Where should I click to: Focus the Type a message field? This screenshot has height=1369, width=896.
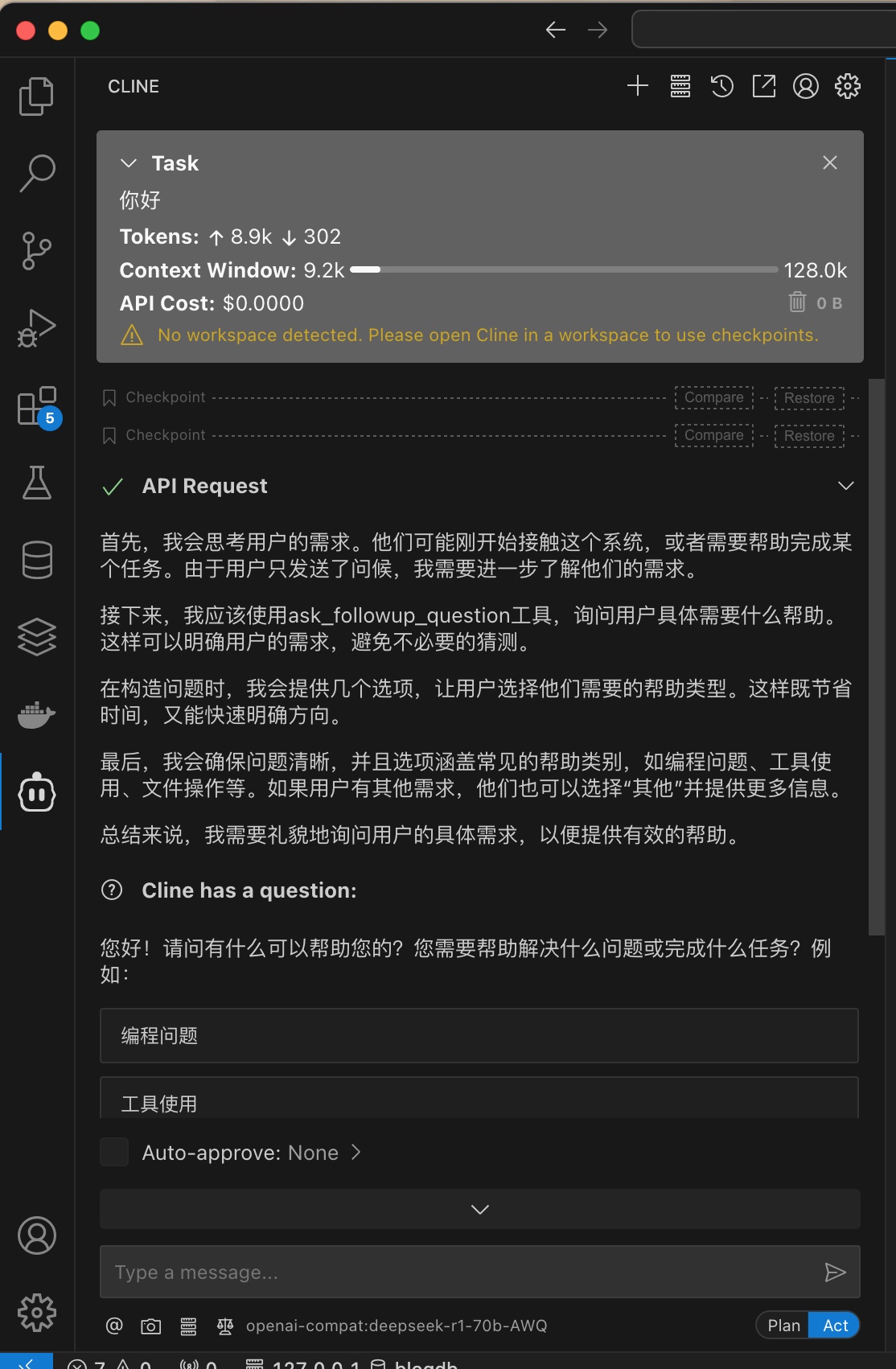click(x=480, y=1272)
